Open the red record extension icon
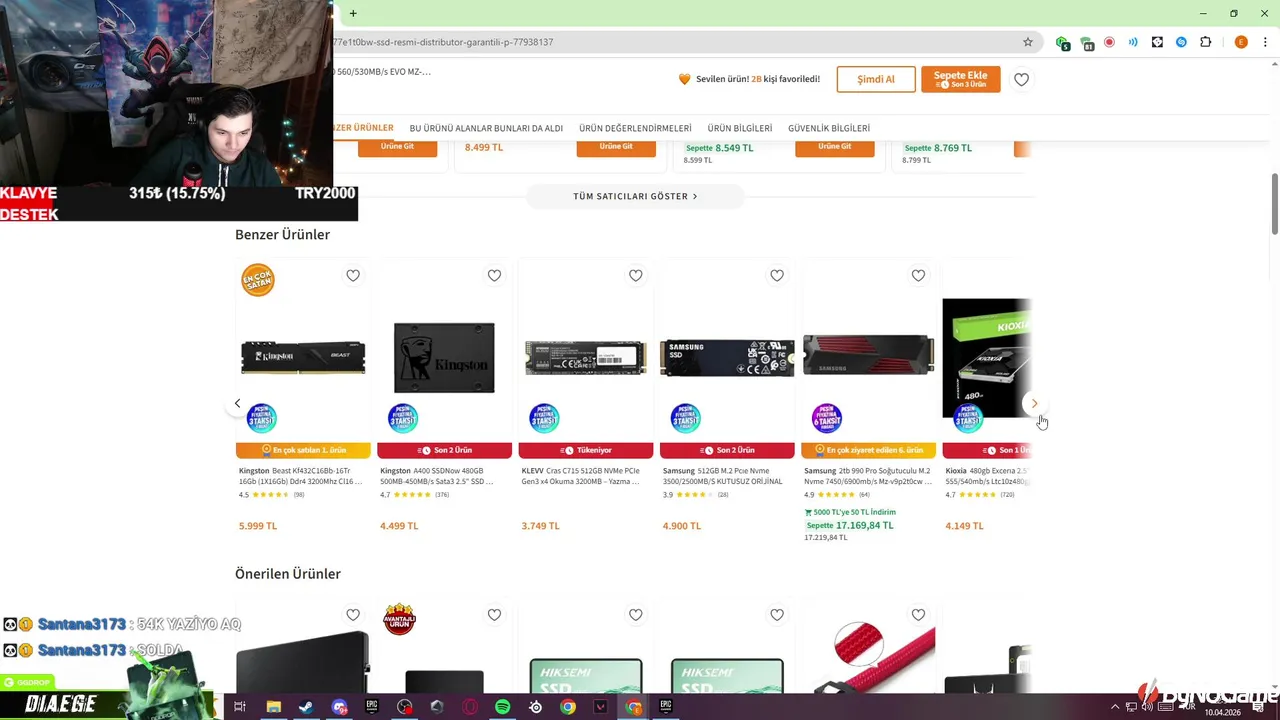The height and width of the screenshot is (720, 1280). tap(1109, 42)
